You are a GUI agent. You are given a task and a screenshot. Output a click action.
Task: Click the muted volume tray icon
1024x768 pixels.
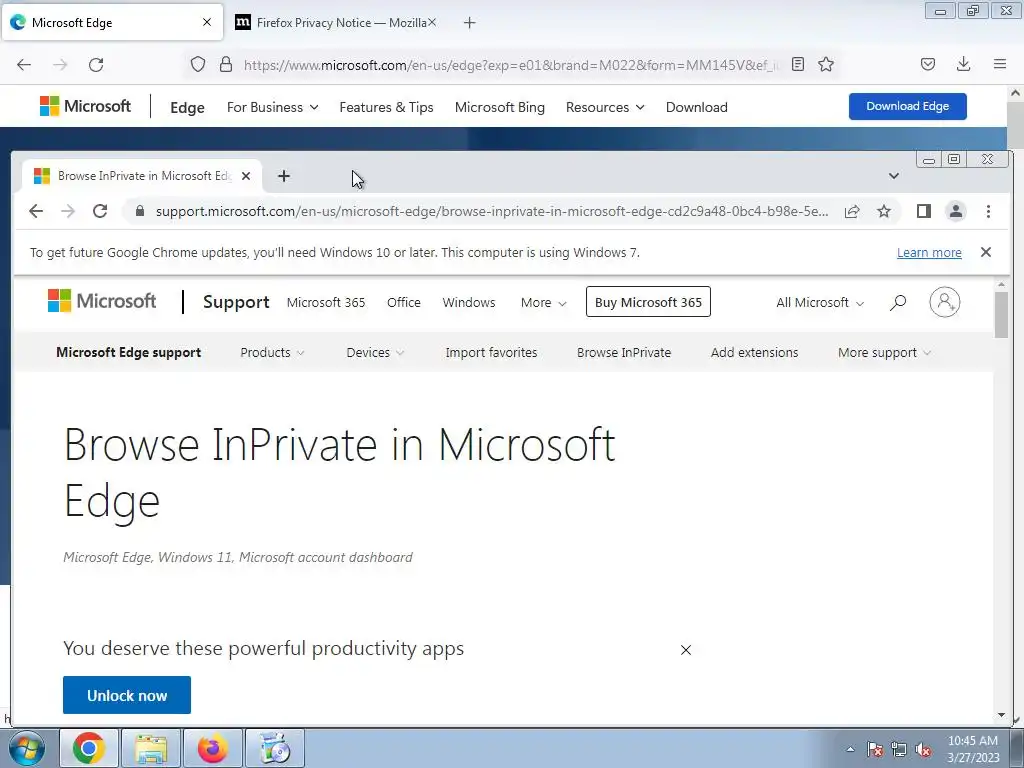tap(923, 750)
